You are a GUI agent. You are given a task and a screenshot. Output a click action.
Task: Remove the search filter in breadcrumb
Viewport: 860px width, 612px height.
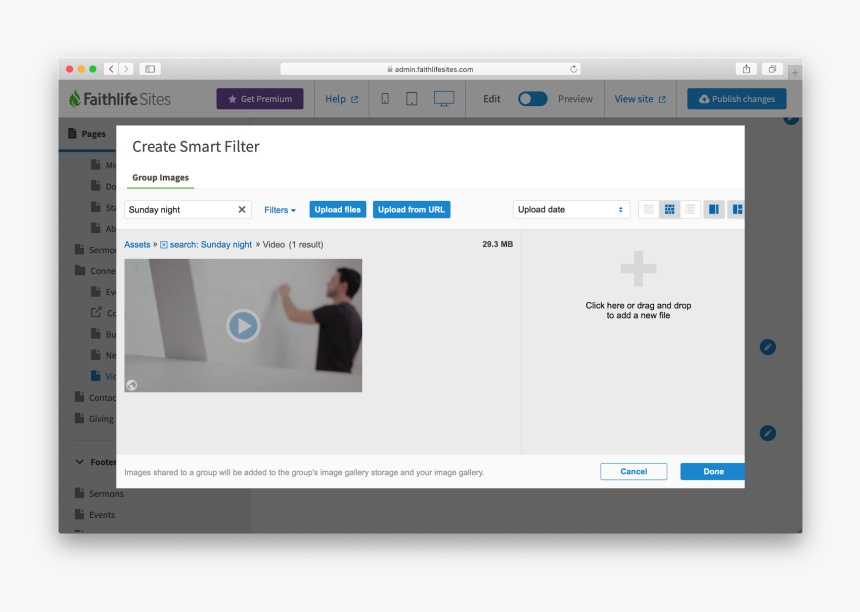pos(164,245)
